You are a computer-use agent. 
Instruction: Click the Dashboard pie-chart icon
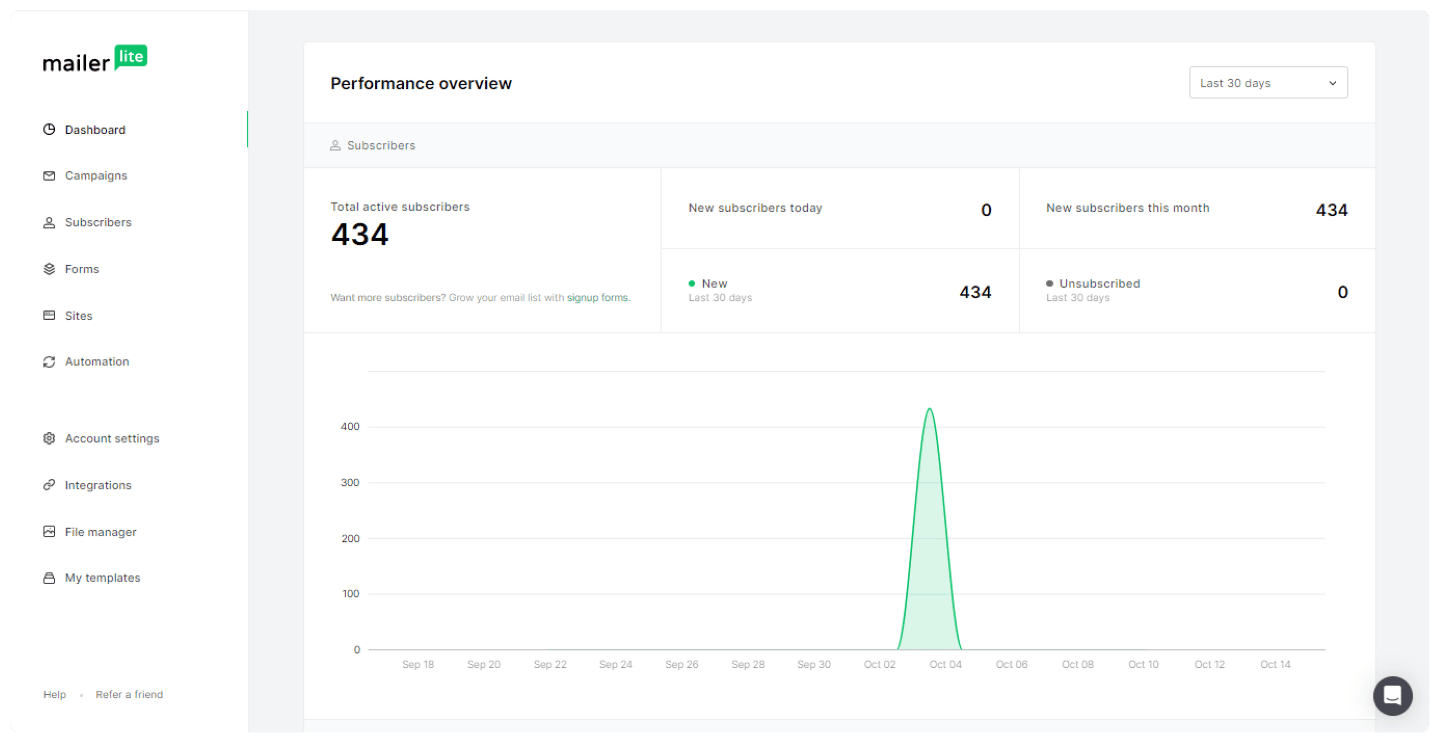(x=49, y=129)
